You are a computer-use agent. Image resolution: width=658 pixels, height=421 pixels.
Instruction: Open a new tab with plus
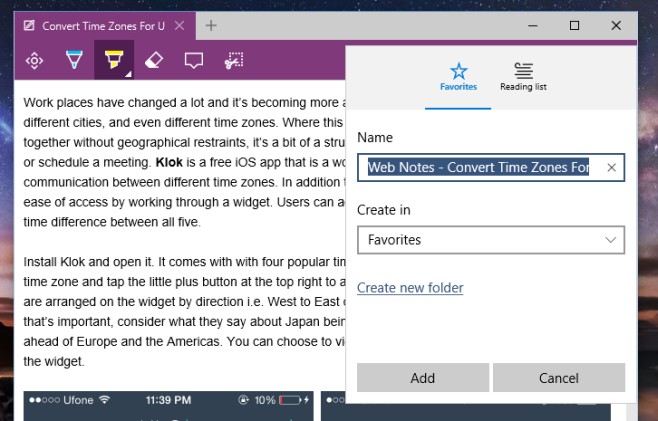(x=211, y=26)
